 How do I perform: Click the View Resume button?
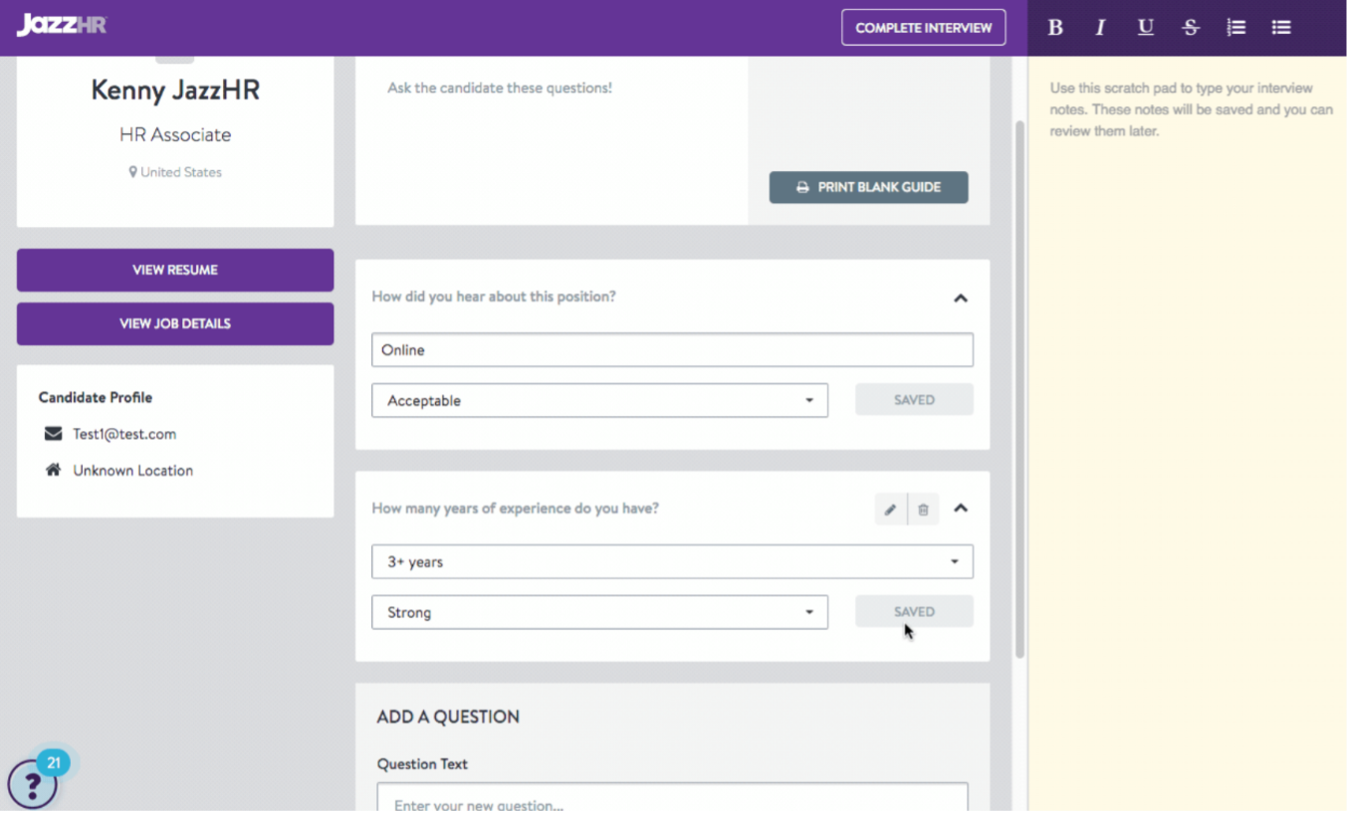[x=175, y=270]
